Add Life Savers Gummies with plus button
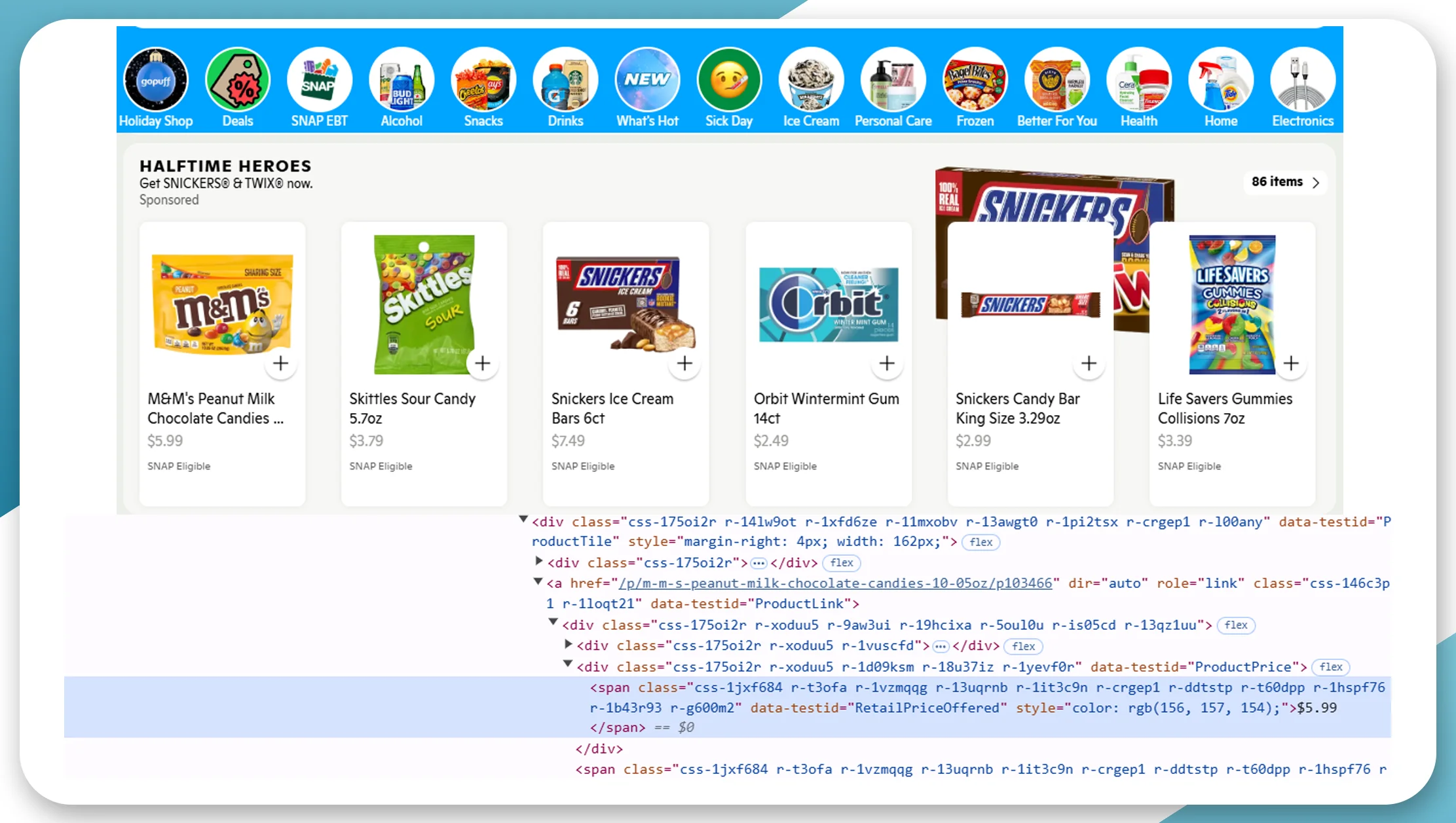This screenshot has width=1456, height=823. click(x=1291, y=363)
